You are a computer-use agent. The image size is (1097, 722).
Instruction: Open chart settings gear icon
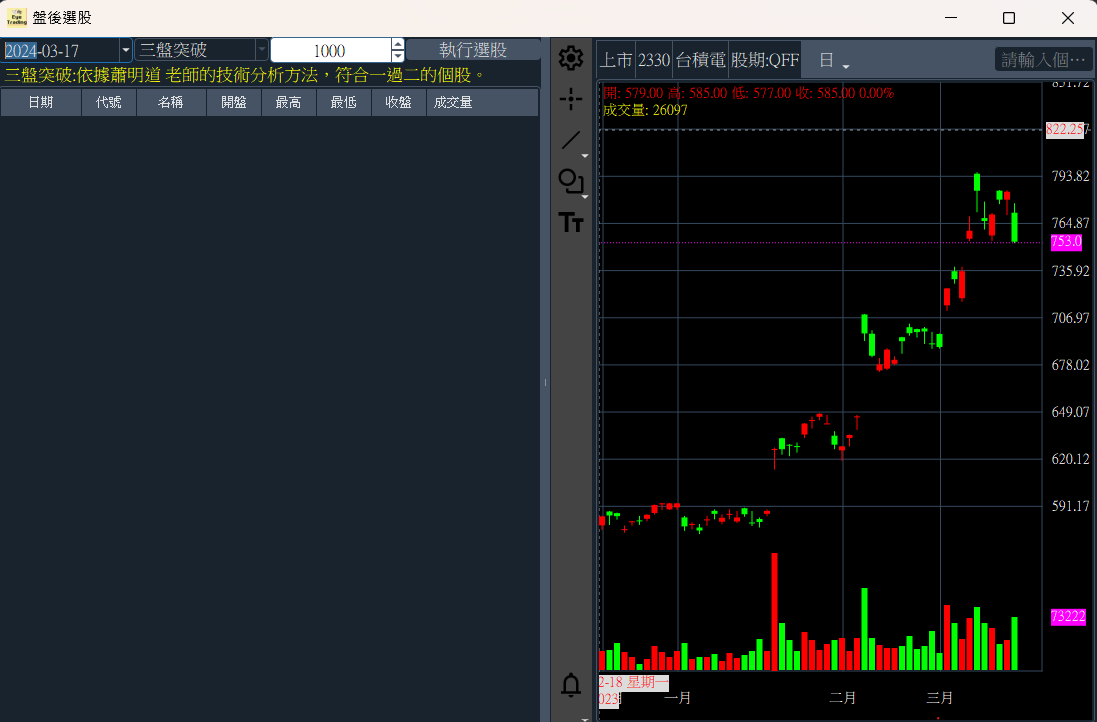[x=571, y=58]
